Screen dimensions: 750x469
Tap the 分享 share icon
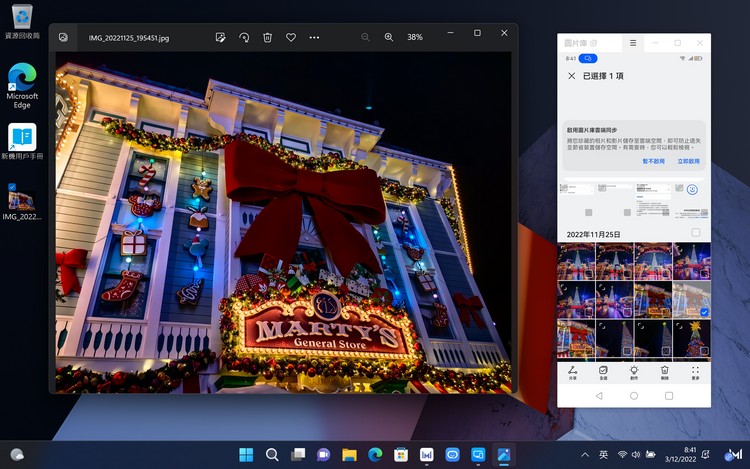pos(573,372)
